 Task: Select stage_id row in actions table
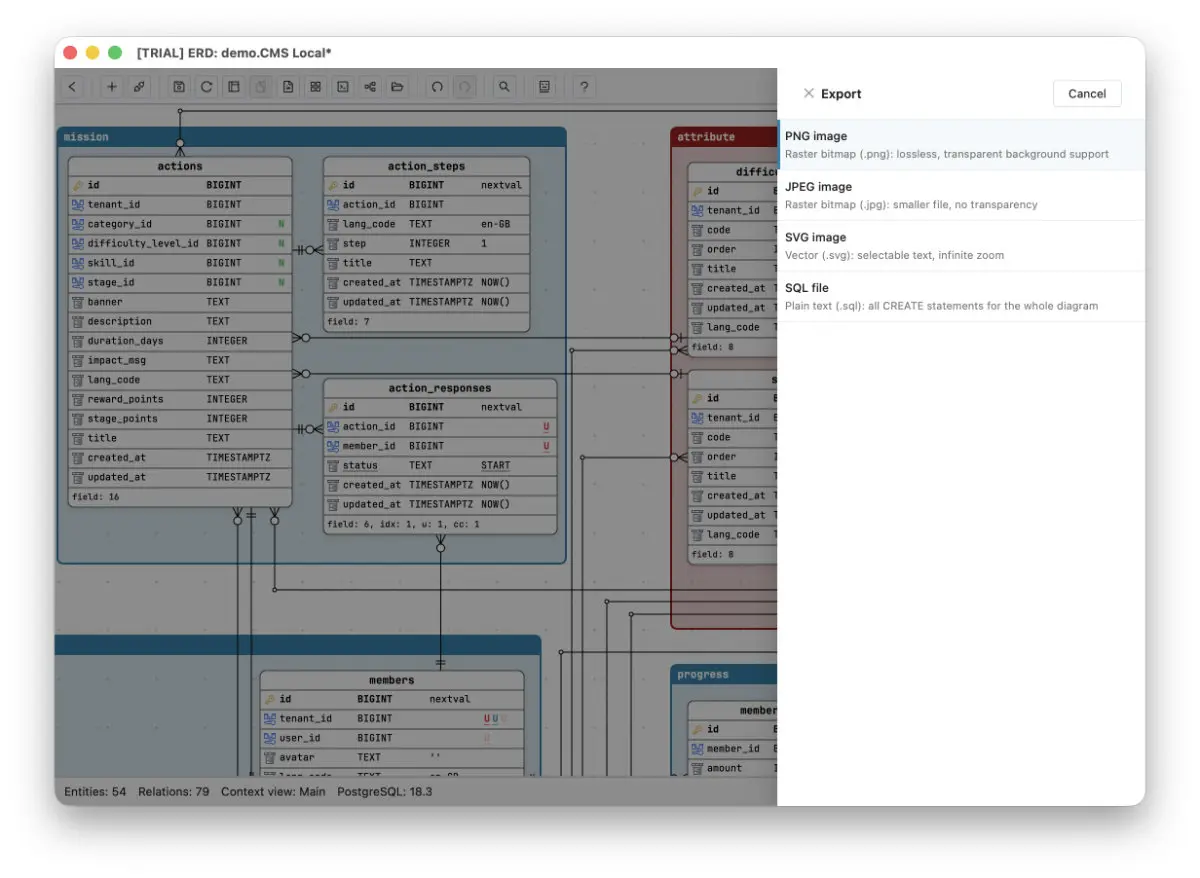point(180,282)
